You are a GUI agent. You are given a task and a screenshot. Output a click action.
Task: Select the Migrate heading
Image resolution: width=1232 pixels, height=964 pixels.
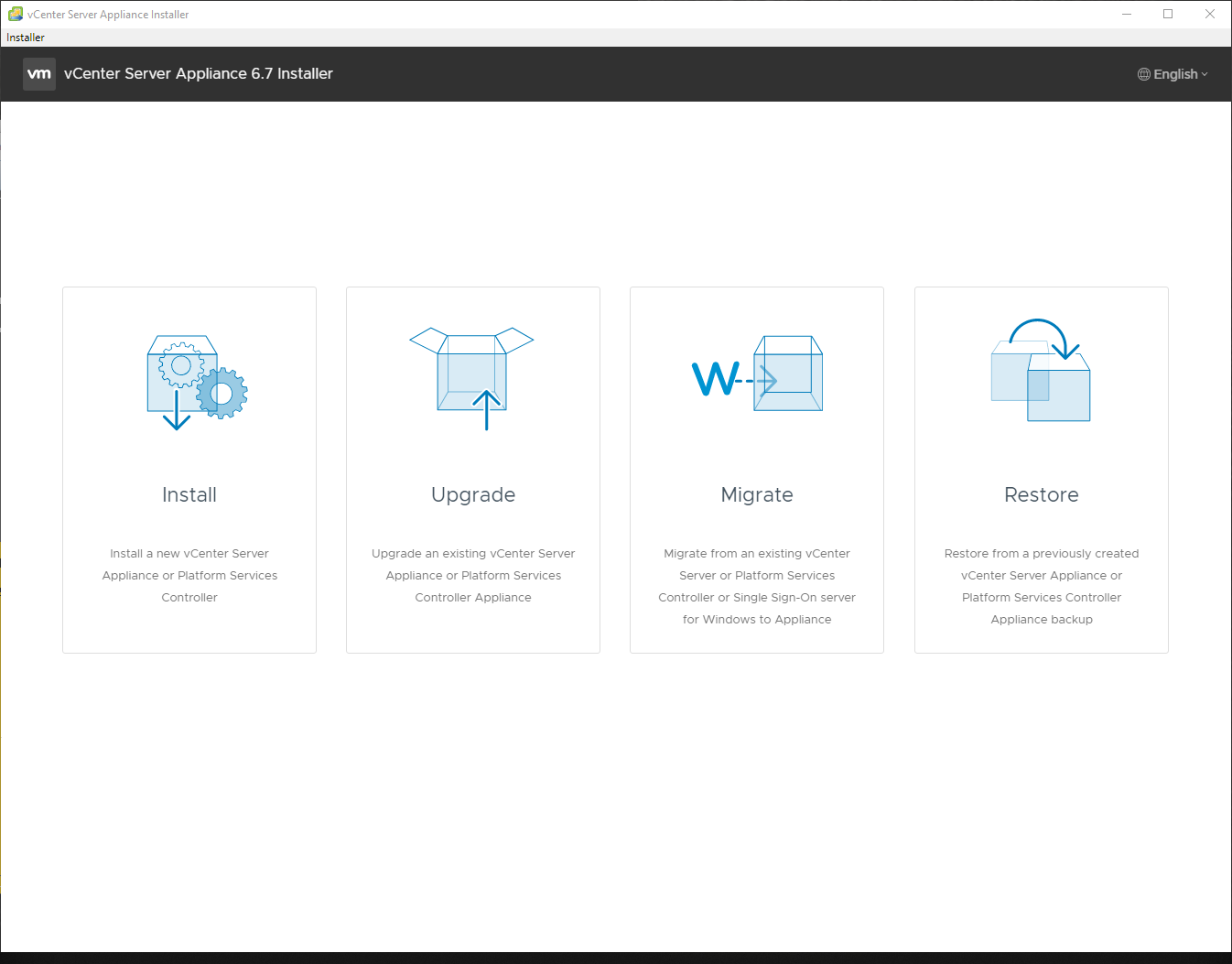[757, 495]
